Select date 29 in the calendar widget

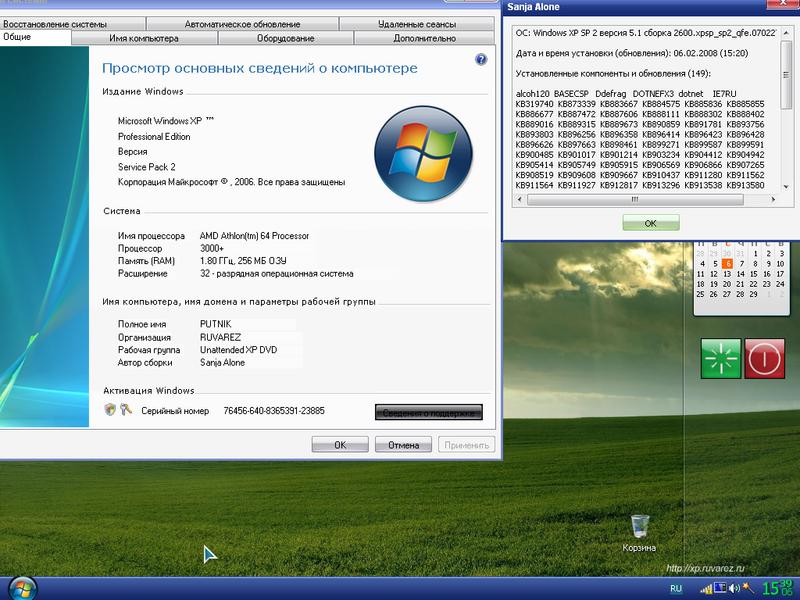point(754,294)
